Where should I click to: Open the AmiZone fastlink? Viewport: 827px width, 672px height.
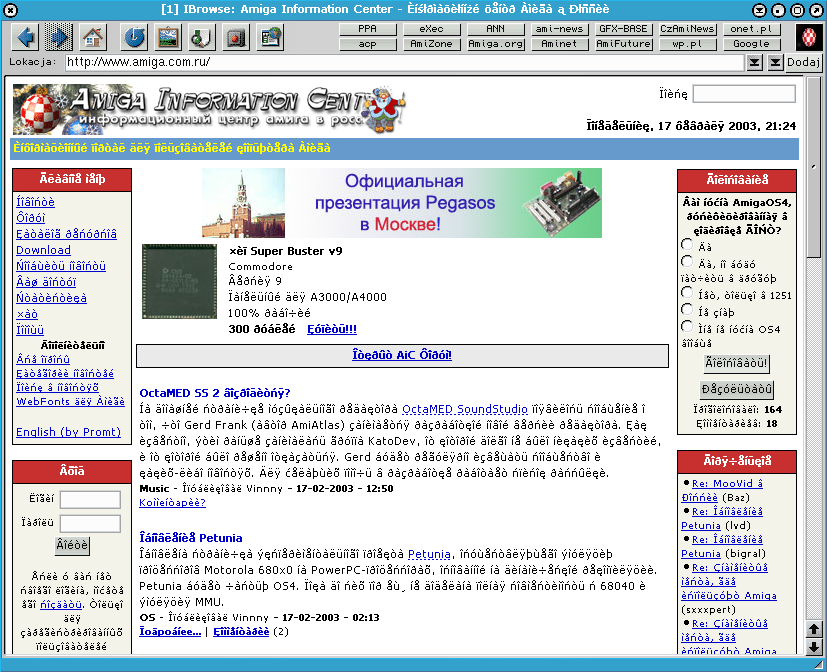click(x=431, y=44)
